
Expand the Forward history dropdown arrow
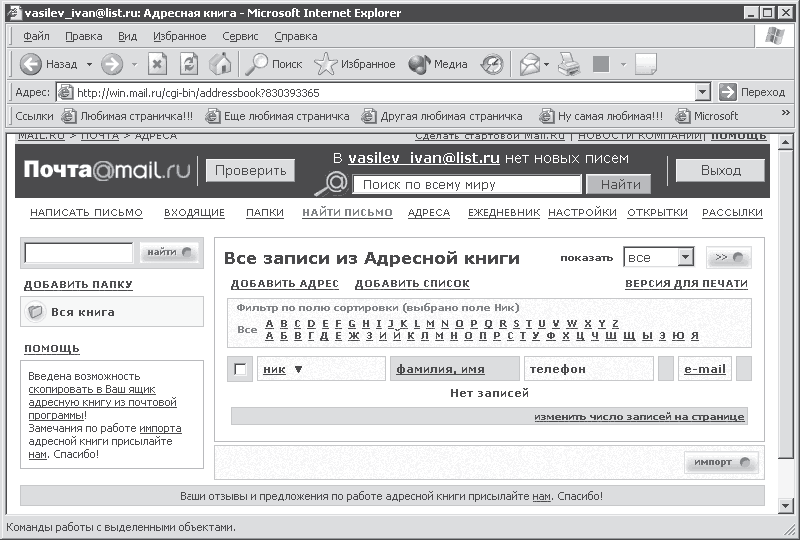(134, 65)
